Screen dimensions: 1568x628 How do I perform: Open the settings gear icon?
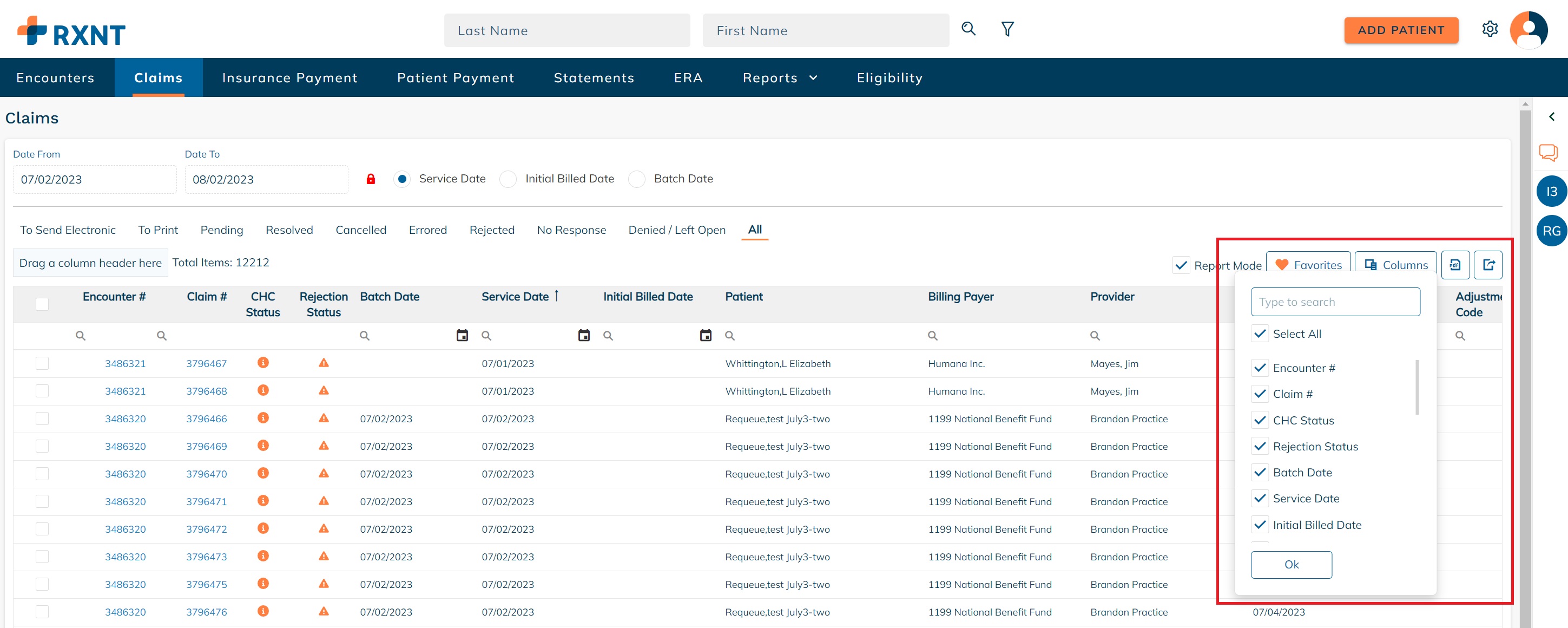pos(1490,29)
